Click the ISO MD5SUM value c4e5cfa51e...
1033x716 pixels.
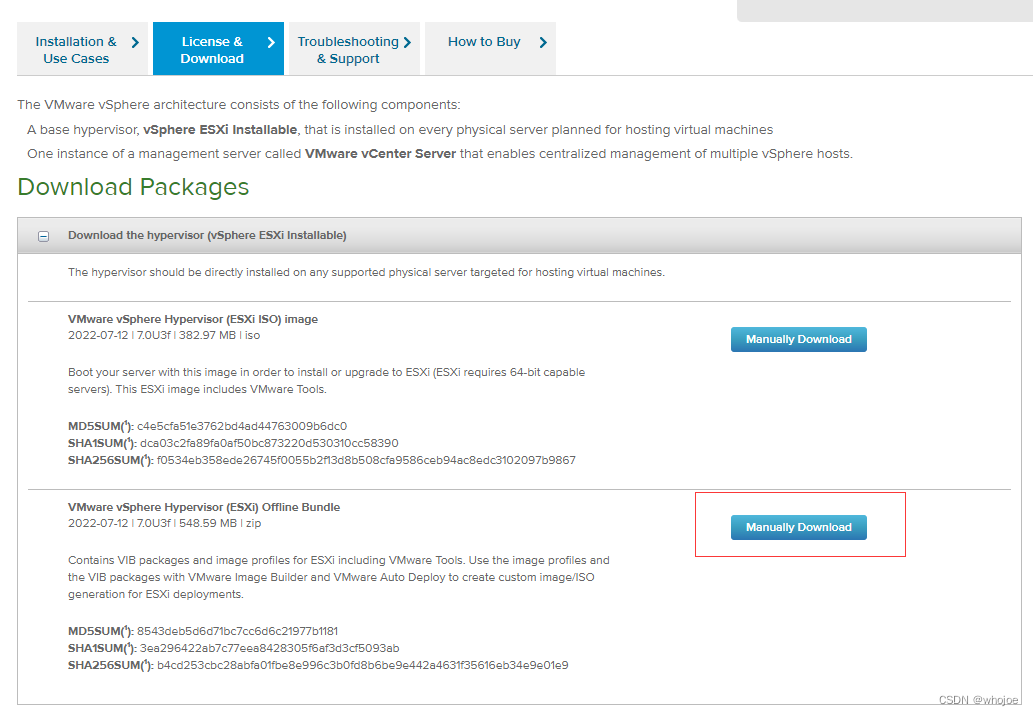click(242, 426)
